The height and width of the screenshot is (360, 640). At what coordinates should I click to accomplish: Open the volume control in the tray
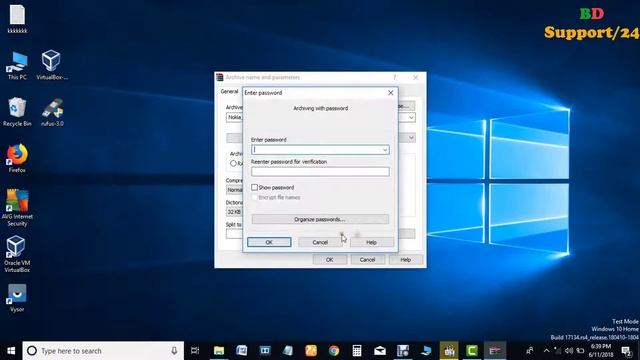[x=569, y=351]
